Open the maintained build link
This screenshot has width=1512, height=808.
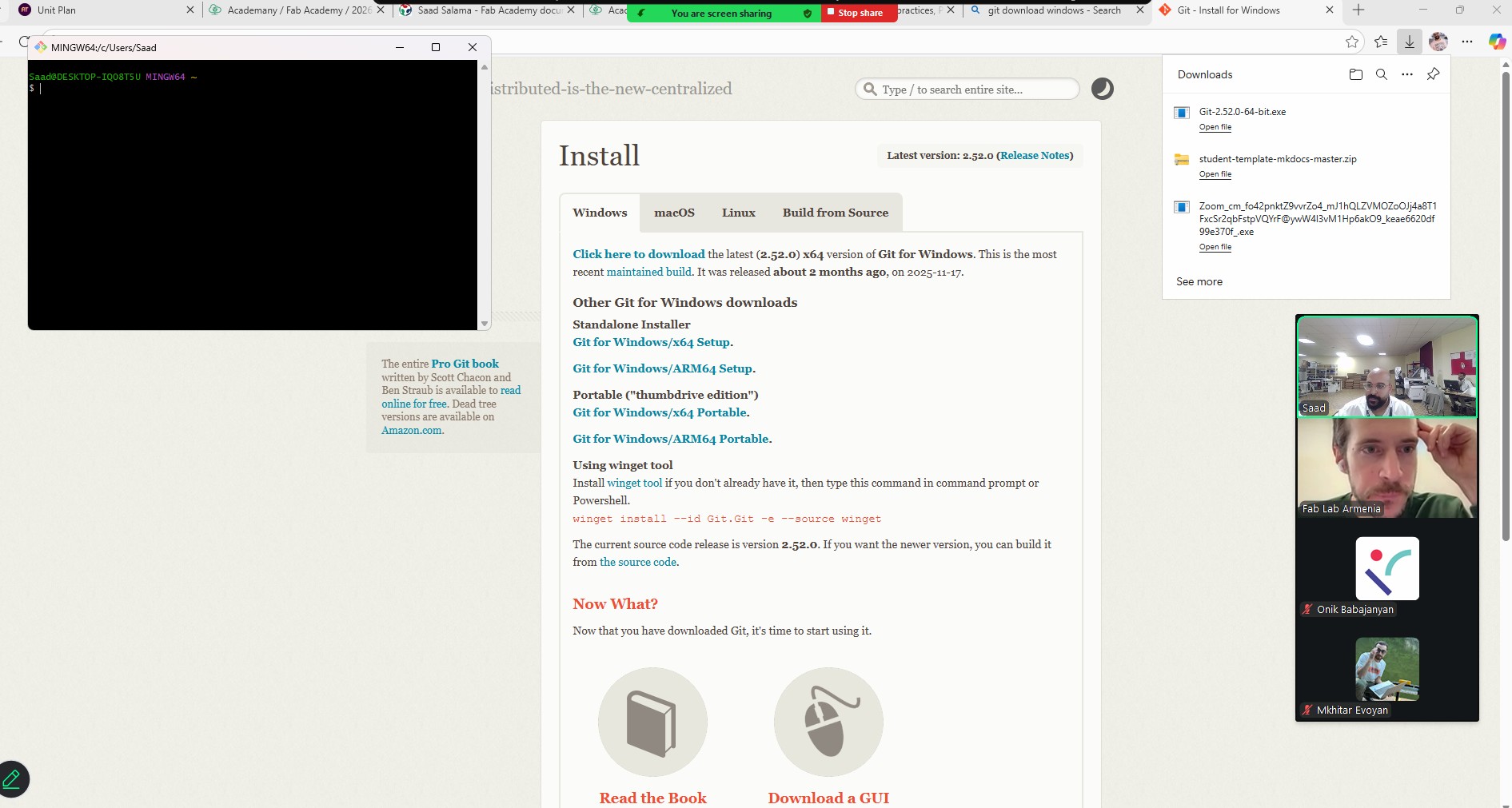tap(649, 272)
